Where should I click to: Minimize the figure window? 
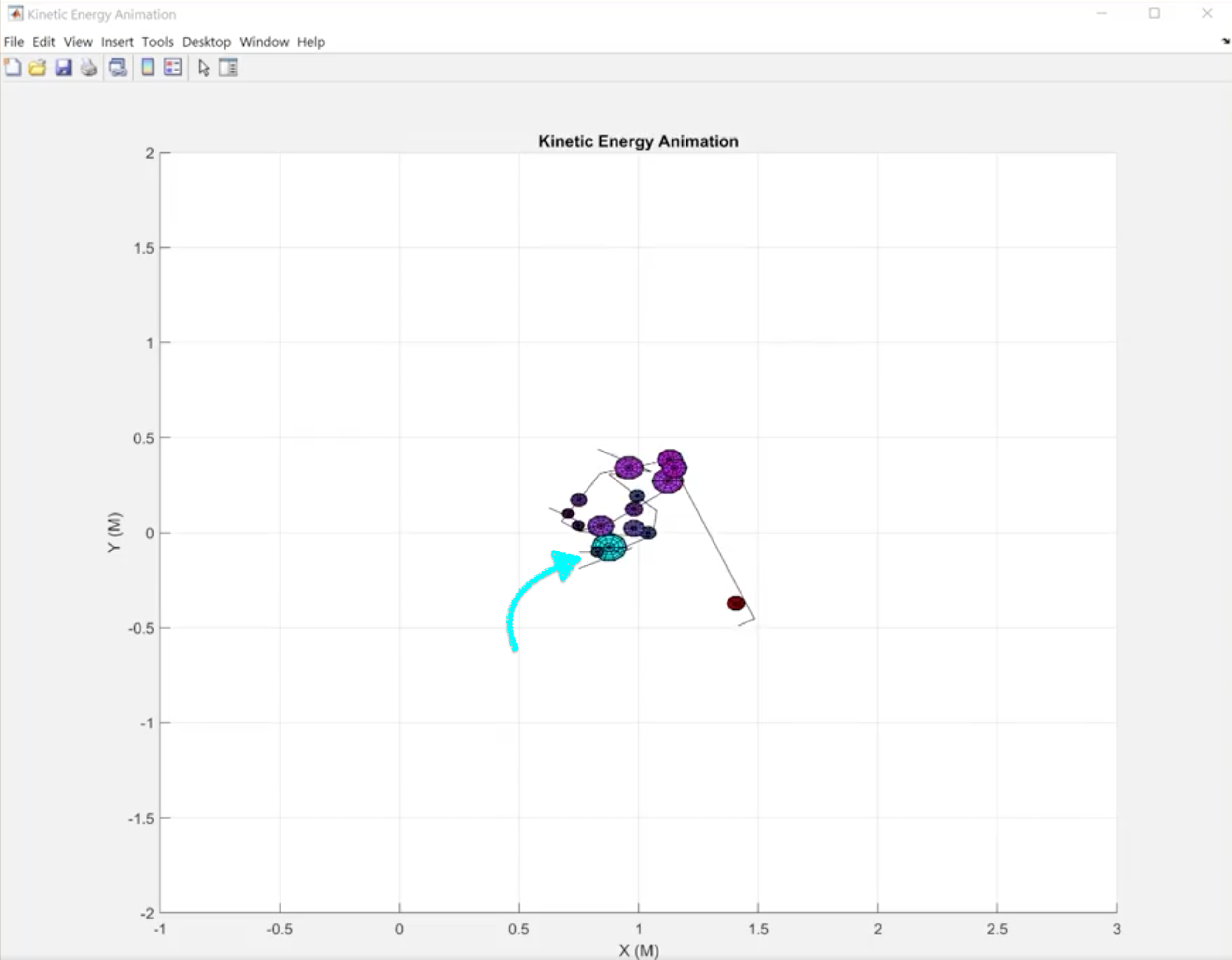1102,14
